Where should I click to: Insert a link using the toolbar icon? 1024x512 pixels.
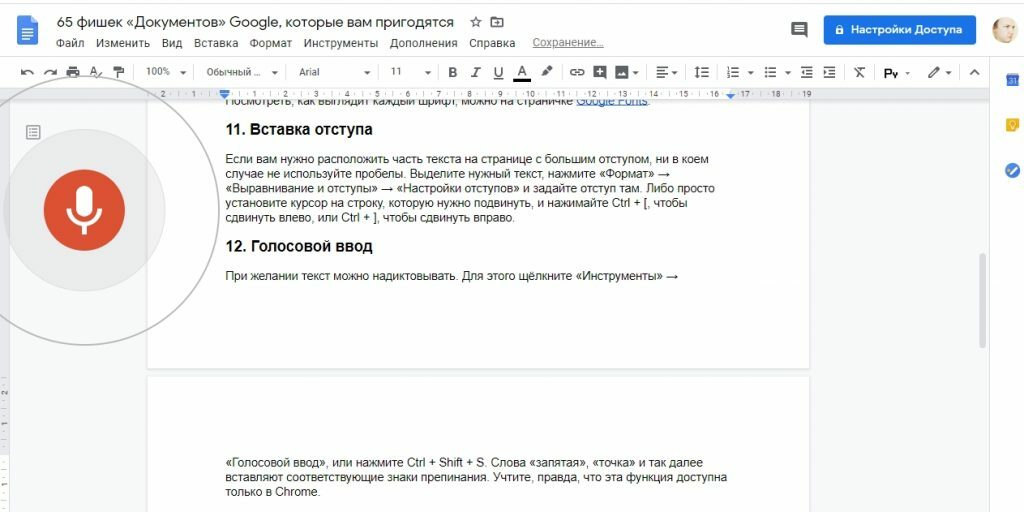pyautogui.click(x=577, y=72)
